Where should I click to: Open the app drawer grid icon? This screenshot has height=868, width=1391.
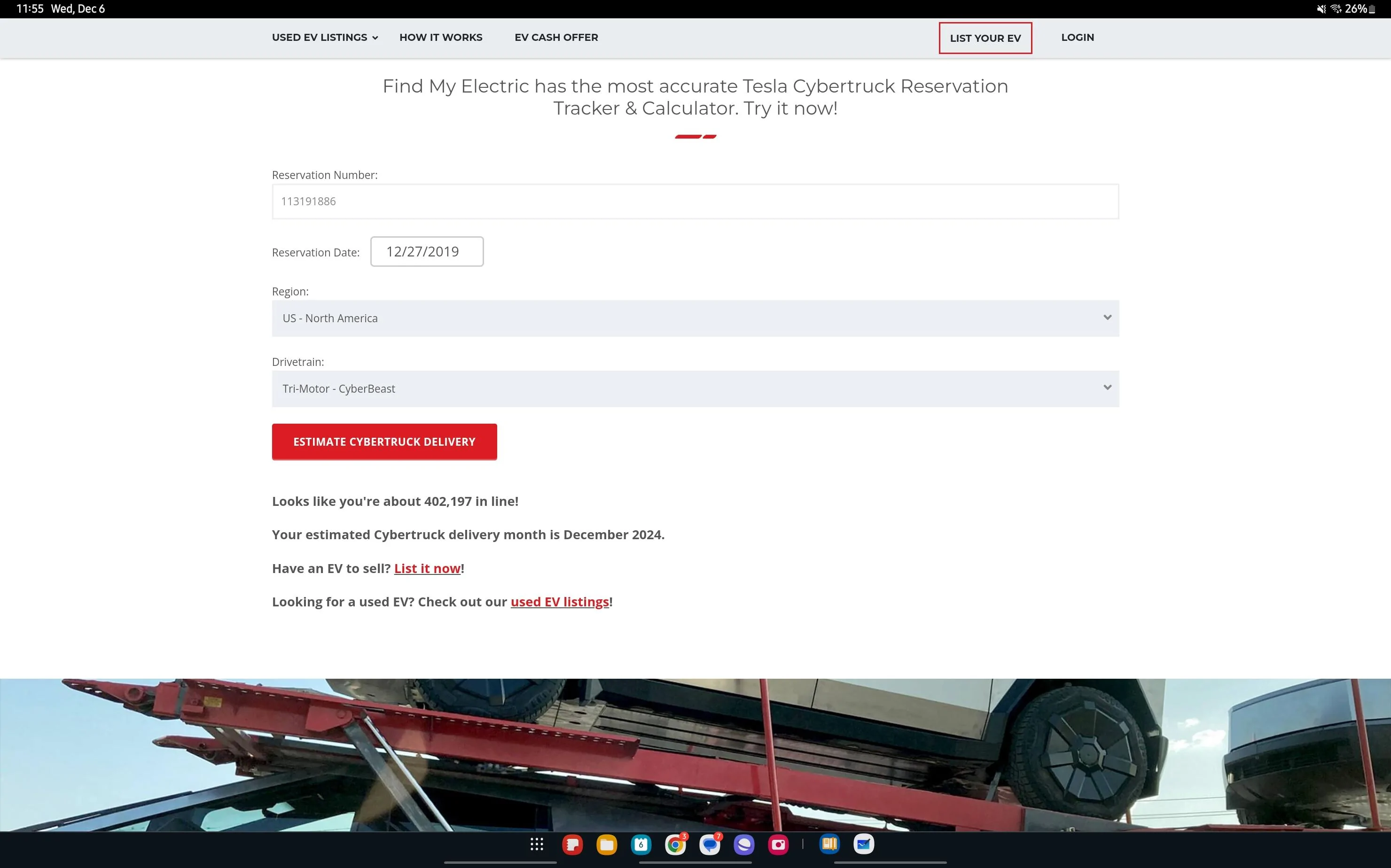pyautogui.click(x=536, y=844)
